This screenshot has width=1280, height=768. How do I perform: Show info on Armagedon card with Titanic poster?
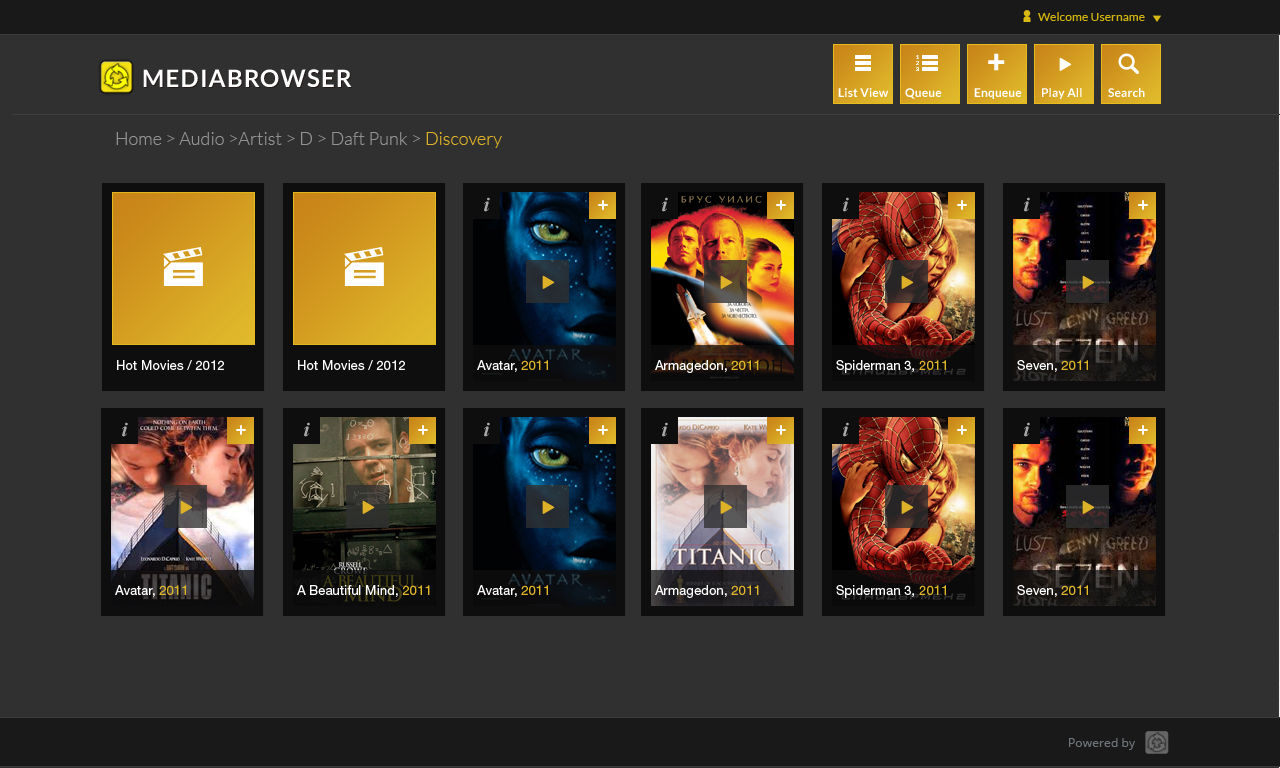664,430
